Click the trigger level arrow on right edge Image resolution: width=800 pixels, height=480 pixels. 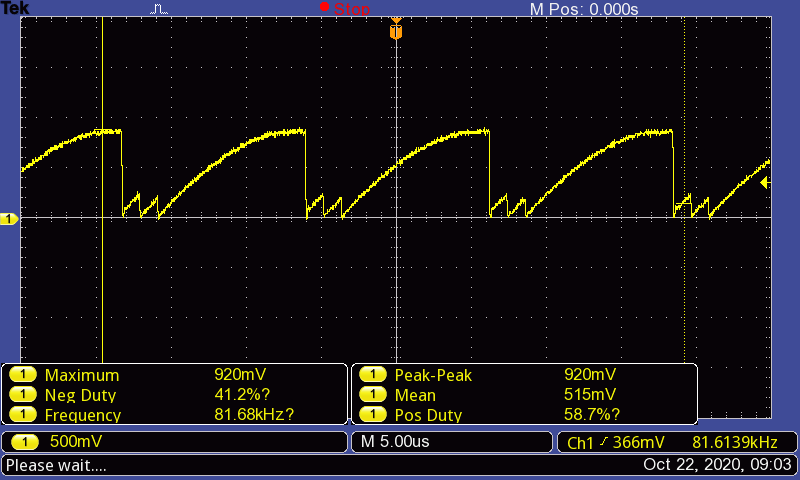point(765,183)
